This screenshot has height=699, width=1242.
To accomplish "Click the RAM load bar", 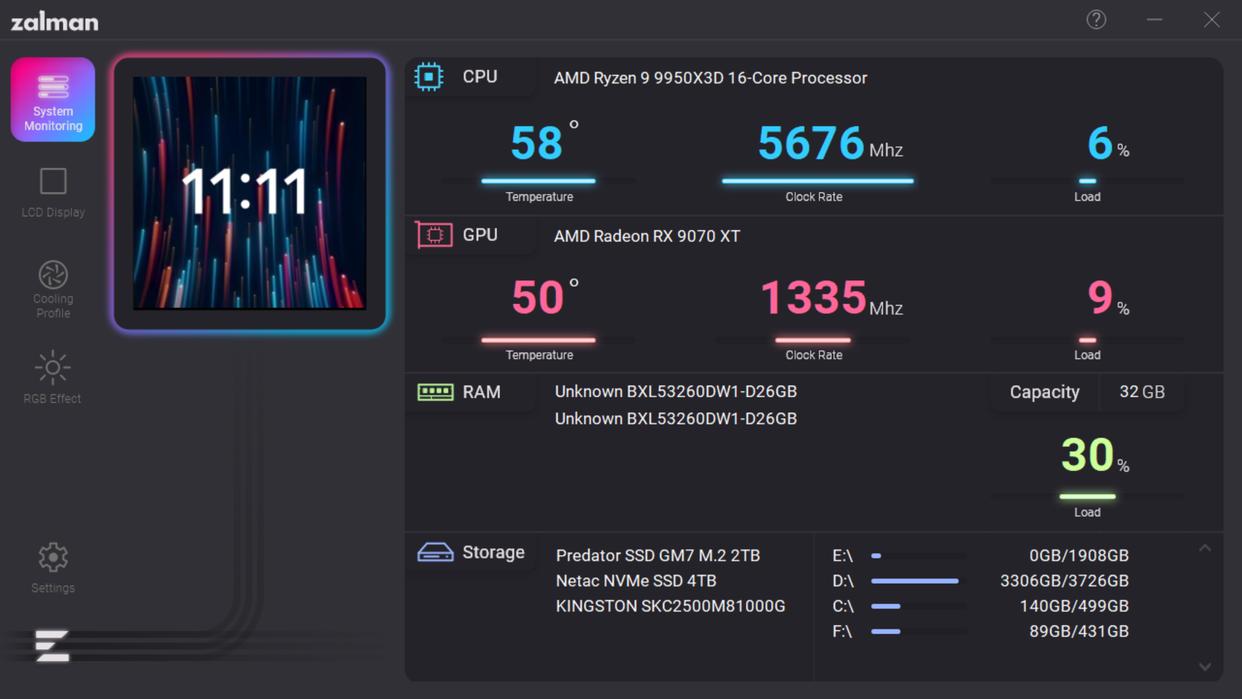I will point(1087,496).
